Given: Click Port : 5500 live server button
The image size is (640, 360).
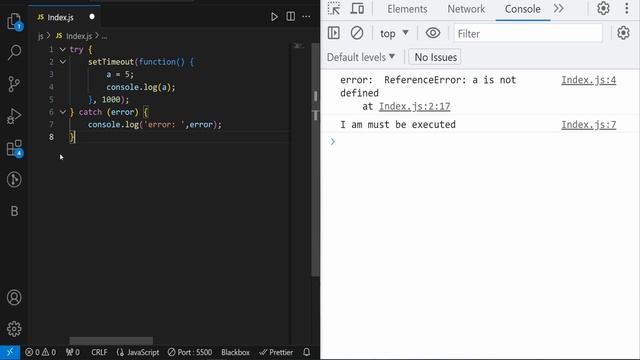Looking at the screenshot, I should pyautogui.click(x=190, y=352).
